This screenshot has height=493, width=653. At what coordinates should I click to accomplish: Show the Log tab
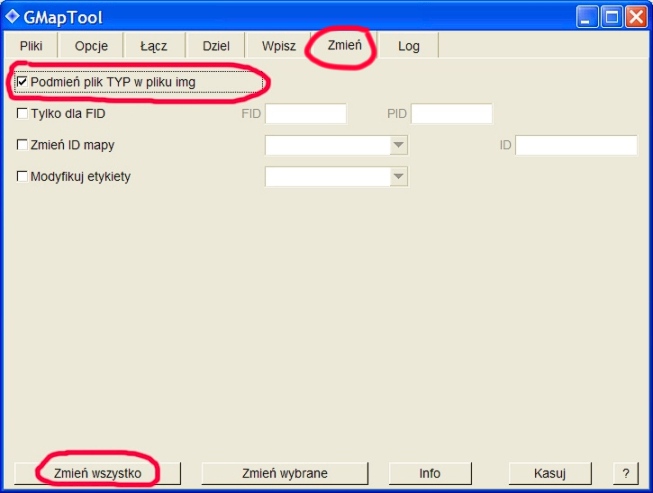[x=408, y=46]
